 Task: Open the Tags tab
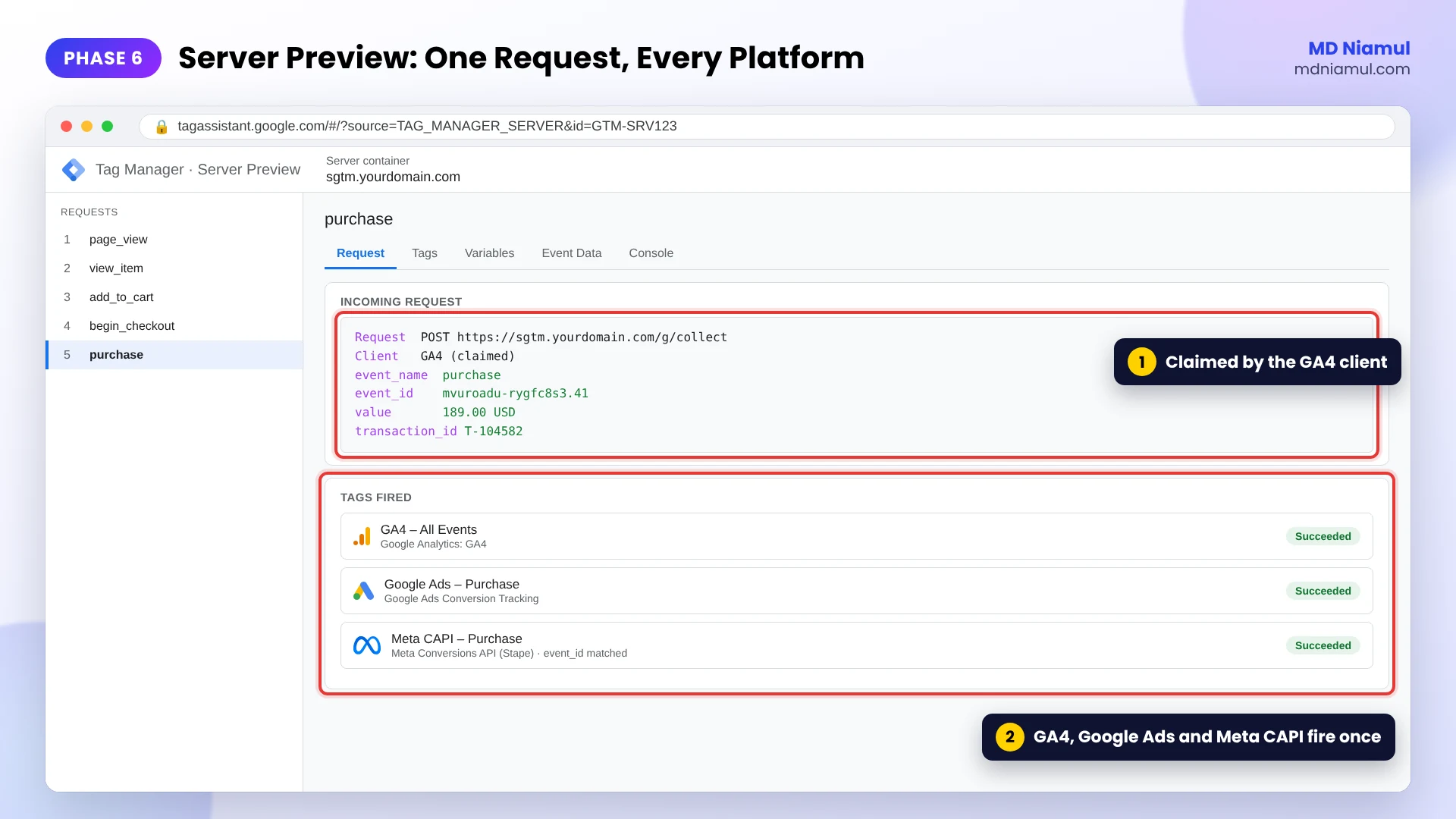click(425, 253)
